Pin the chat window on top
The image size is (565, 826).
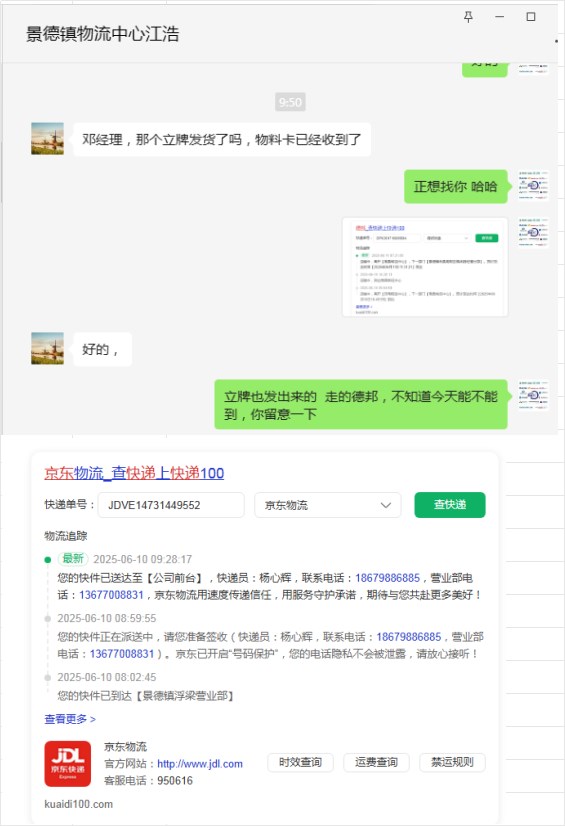tap(468, 17)
